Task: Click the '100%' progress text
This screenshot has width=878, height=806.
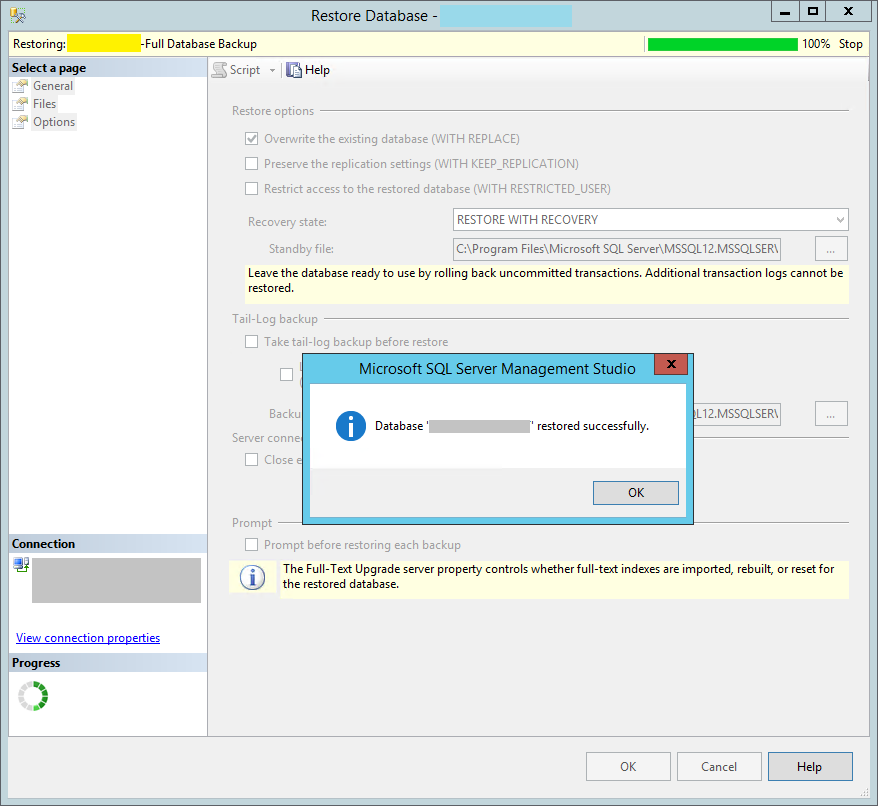Action: [x=816, y=44]
